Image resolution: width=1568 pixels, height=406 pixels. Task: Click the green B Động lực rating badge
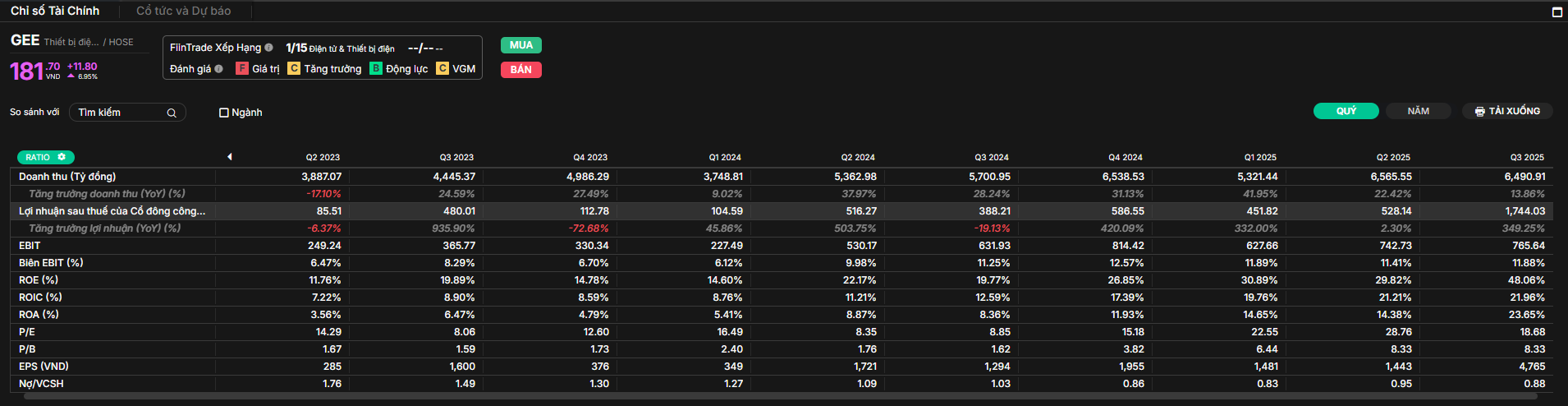pyautogui.click(x=376, y=69)
